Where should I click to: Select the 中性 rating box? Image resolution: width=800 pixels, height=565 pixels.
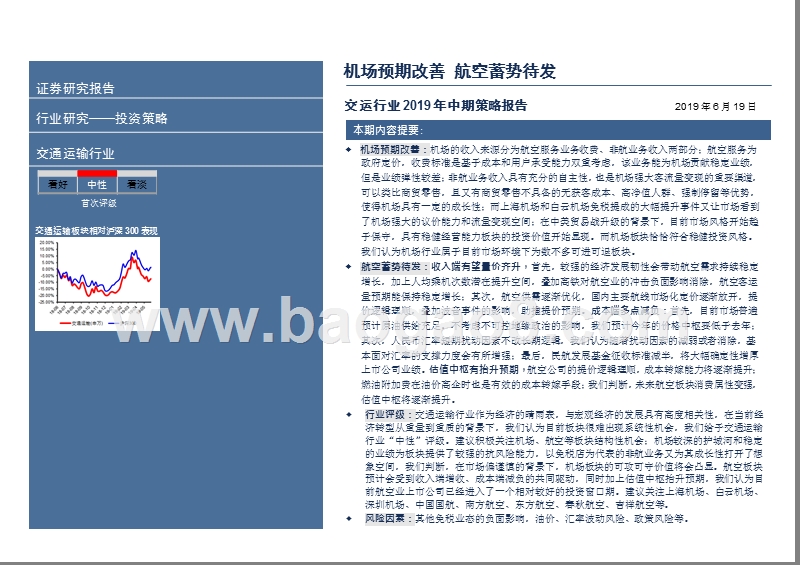97,184
